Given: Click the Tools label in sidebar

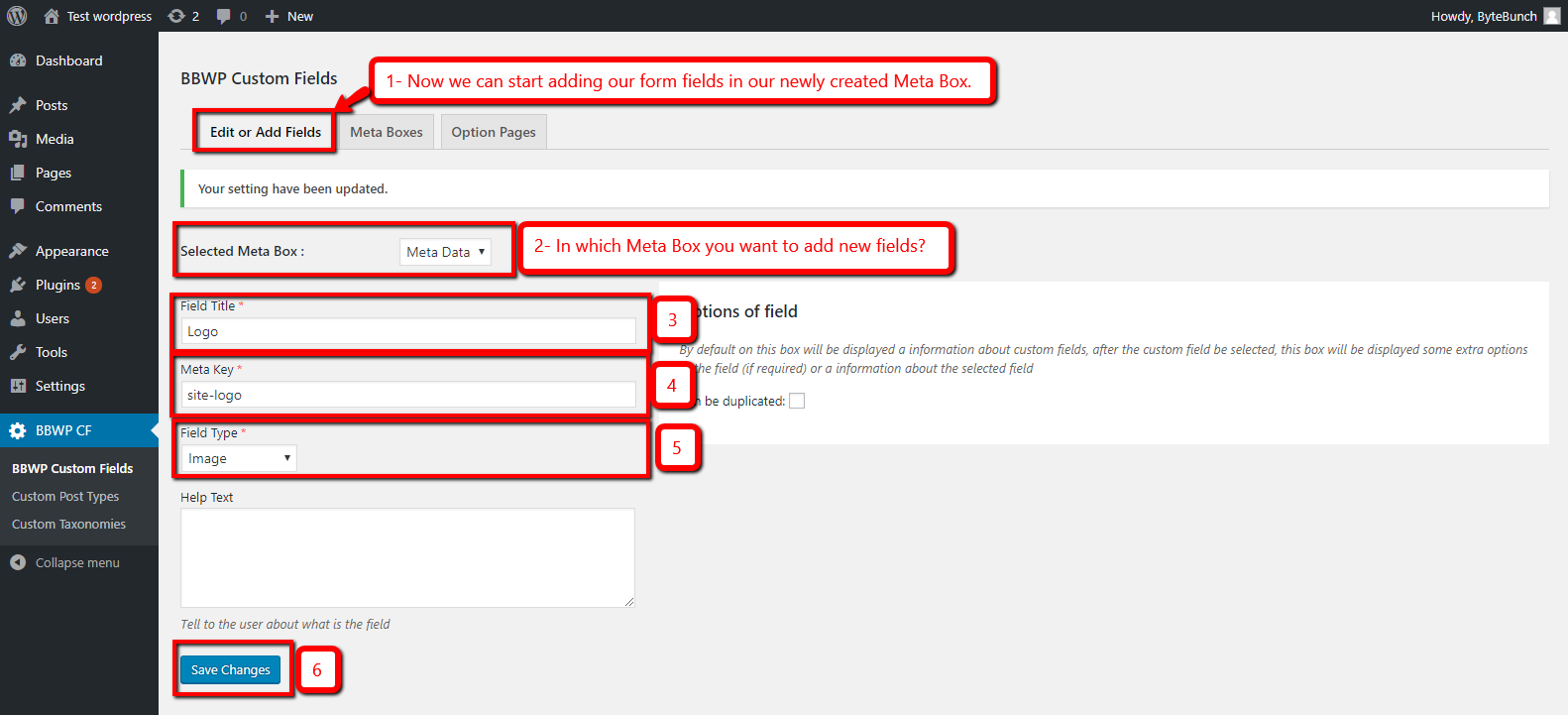Looking at the screenshot, I should [x=52, y=352].
